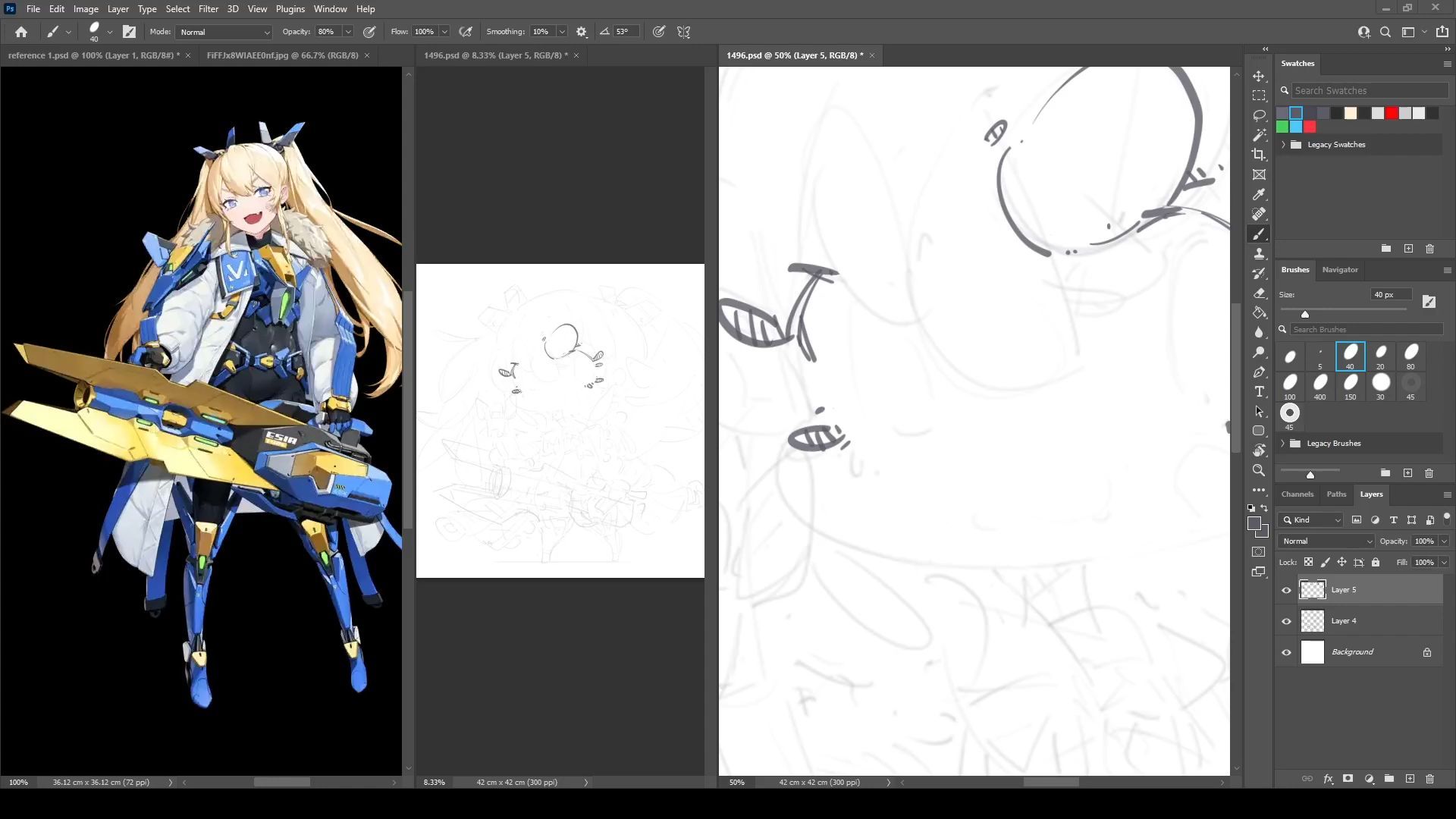Select the Eyedropper tool
The height and width of the screenshot is (819, 1456).
coord(1259,194)
